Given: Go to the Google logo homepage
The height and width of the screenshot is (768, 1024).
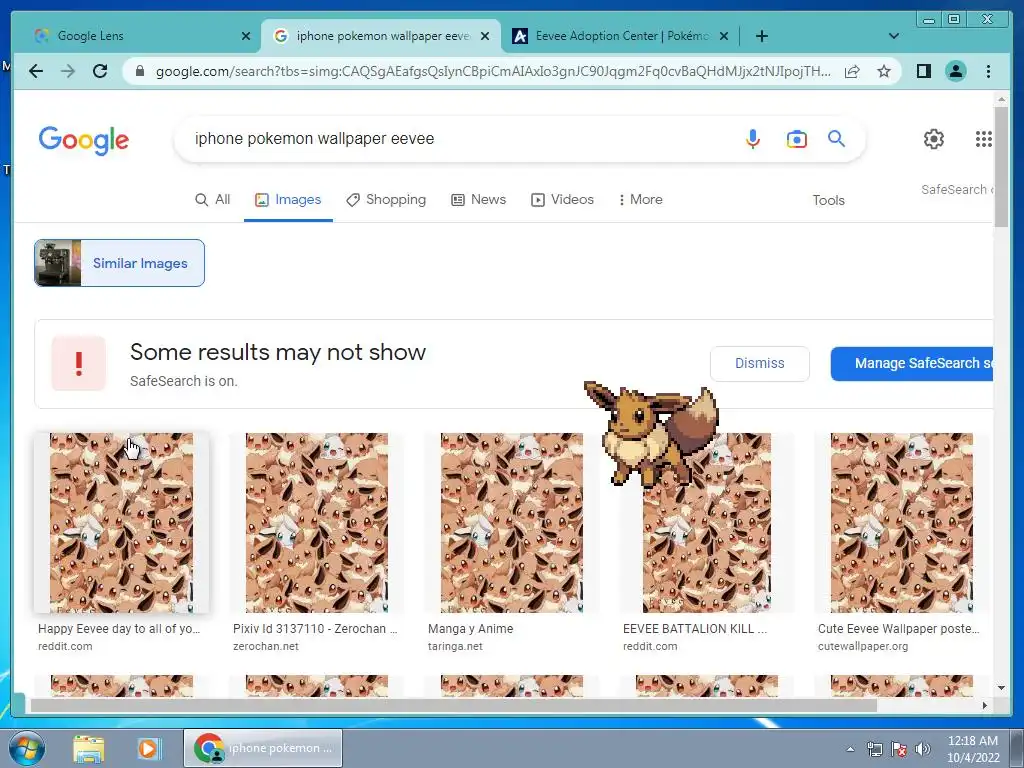Looking at the screenshot, I should [84, 140].
